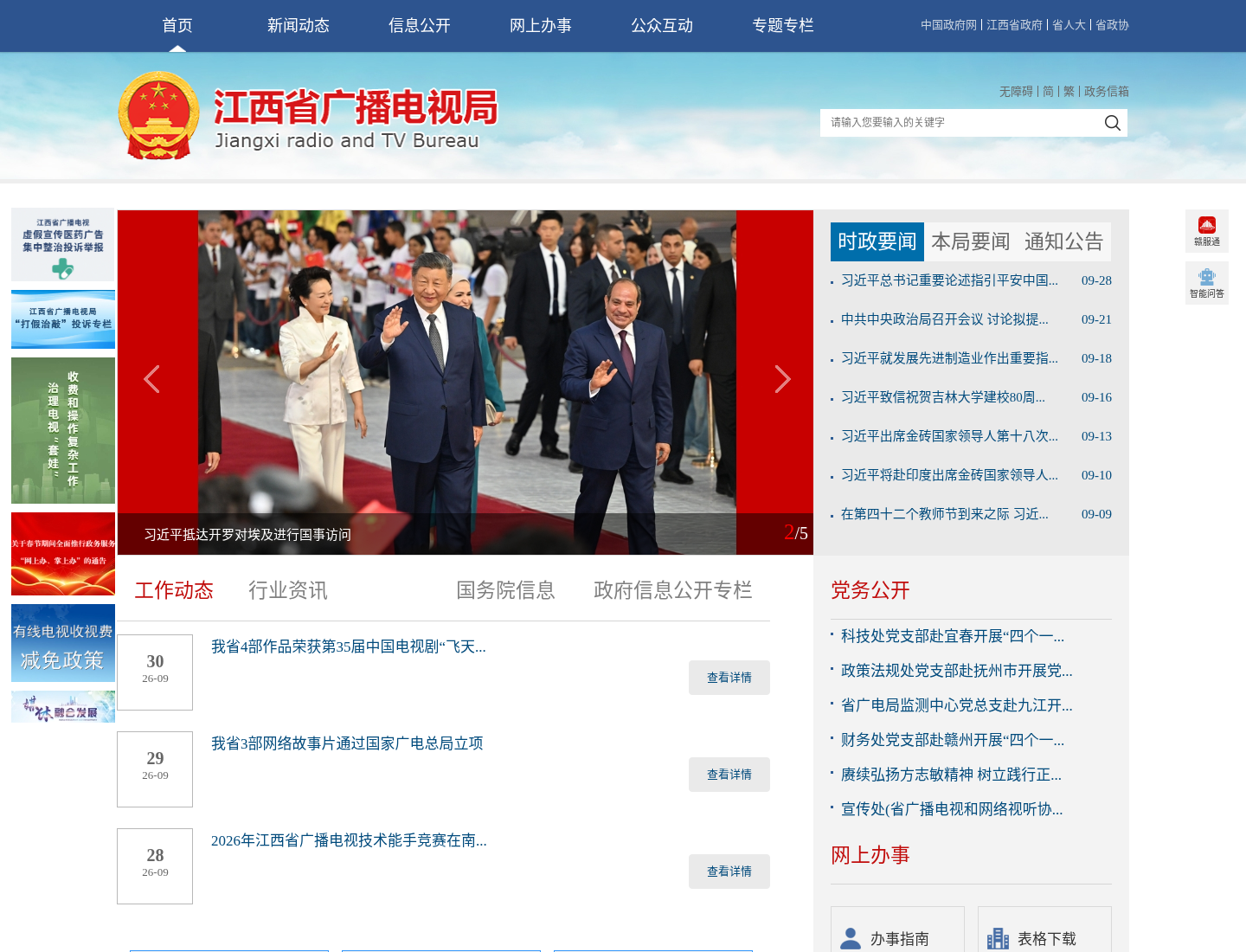Open the 智能问答 robot icon

tap(1207, 283)
